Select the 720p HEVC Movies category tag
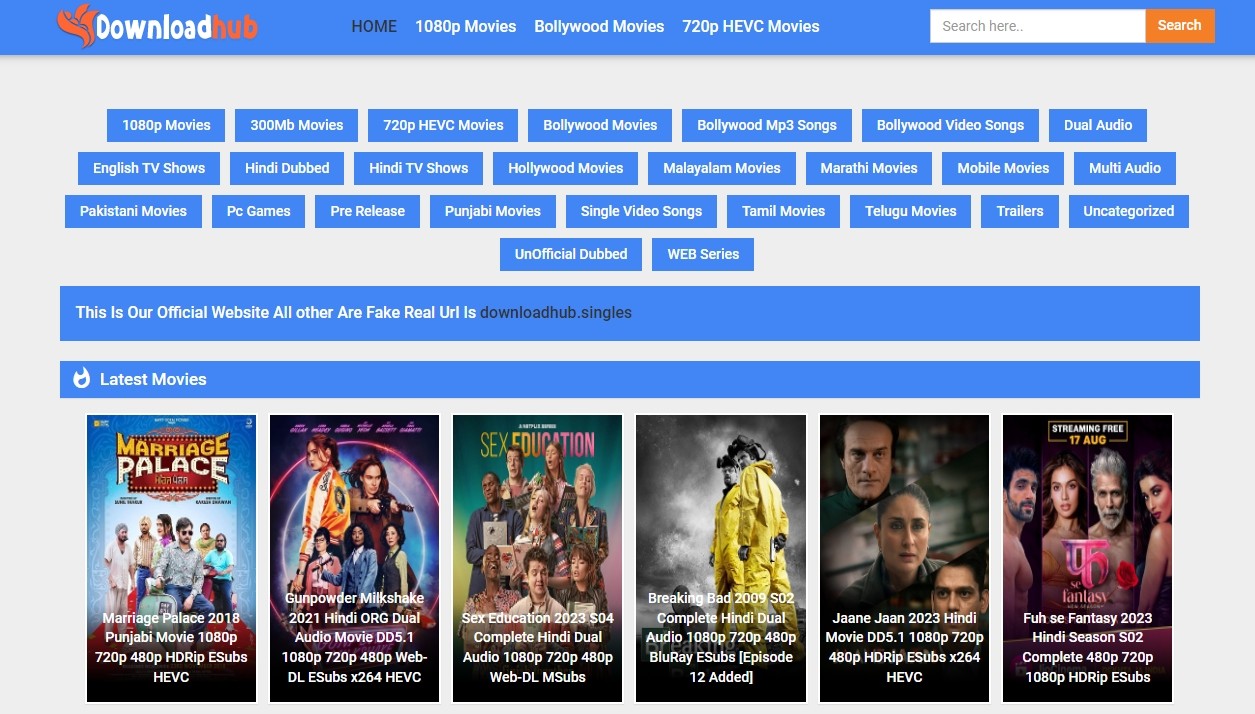Viewport: 1255px width, 714px height. (x=443, y=125)
